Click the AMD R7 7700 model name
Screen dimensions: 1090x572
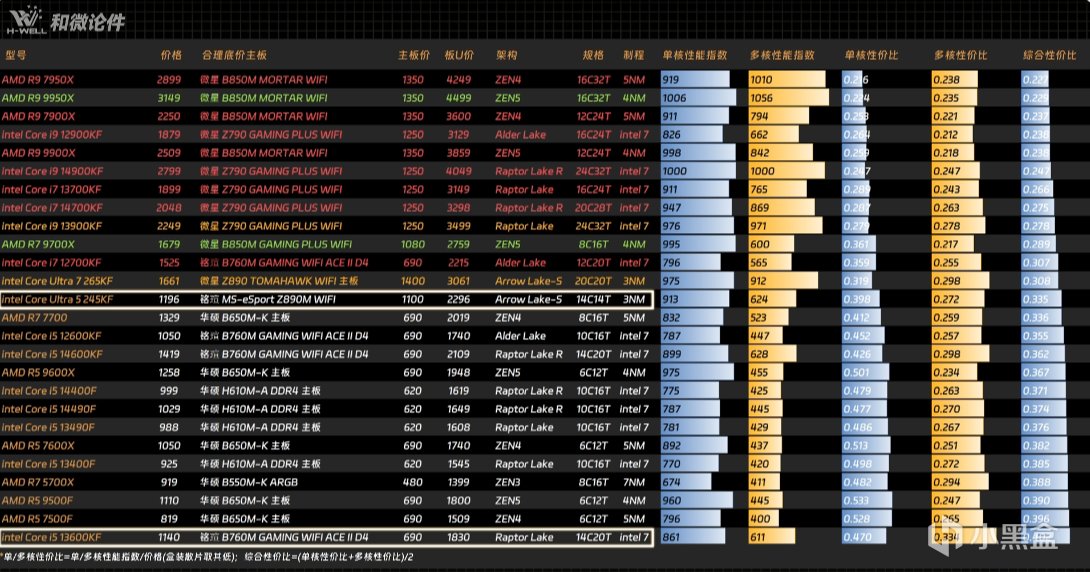pos(35,318)
